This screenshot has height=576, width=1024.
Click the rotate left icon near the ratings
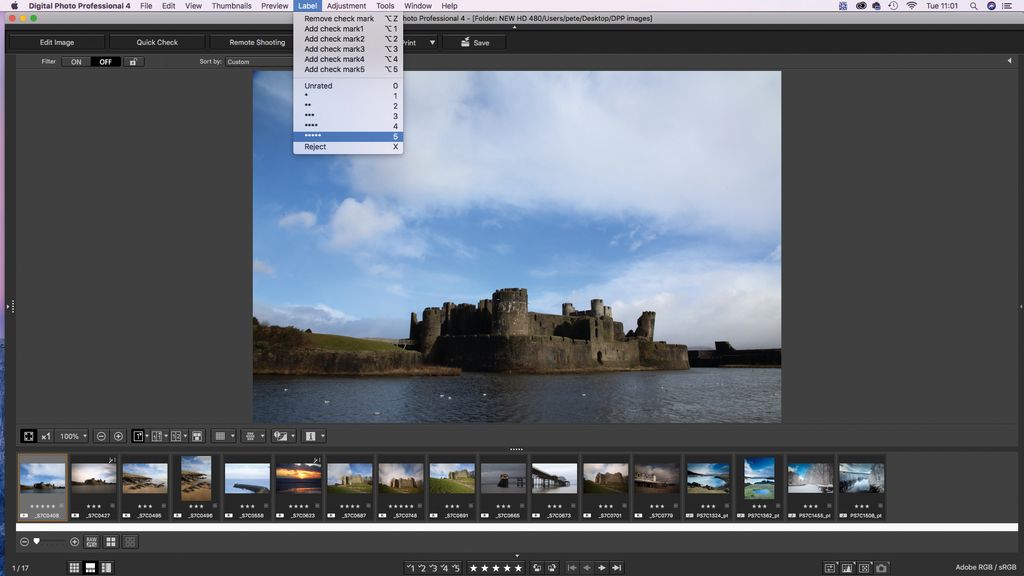pos(538,567)
